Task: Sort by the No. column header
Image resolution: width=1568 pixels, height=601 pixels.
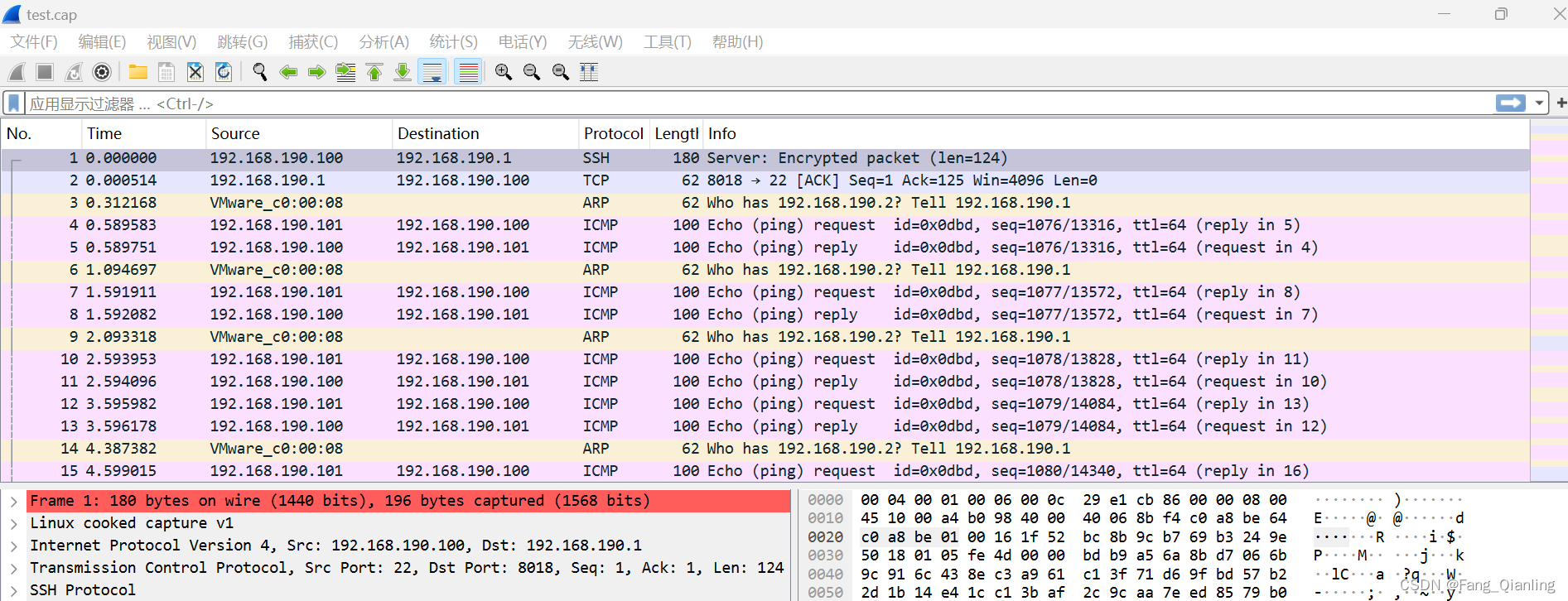Action: click(41, 133)
